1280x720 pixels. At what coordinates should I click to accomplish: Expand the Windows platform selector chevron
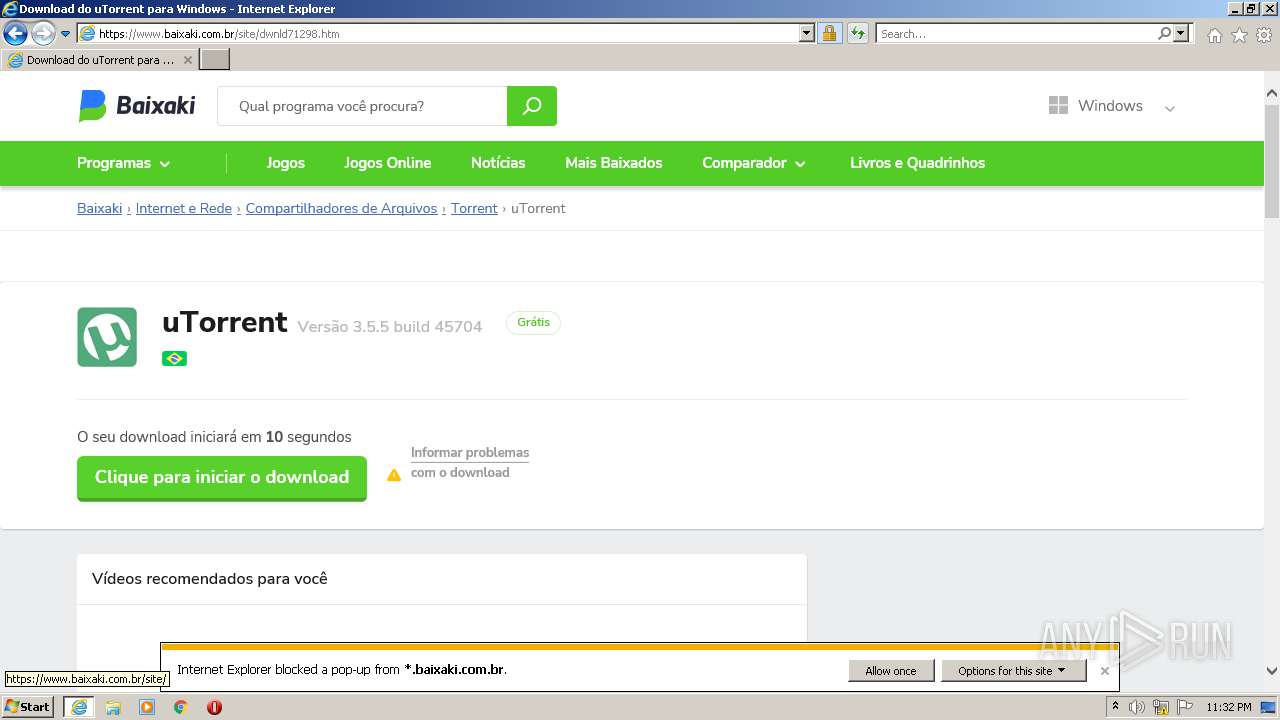(x=1170, y=108)
